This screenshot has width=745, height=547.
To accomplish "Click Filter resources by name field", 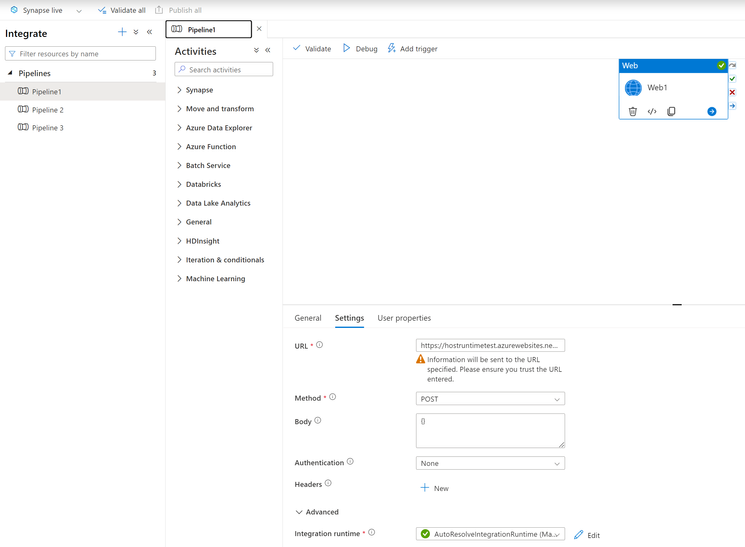I will pyautogui.click(x=80, y=54).
